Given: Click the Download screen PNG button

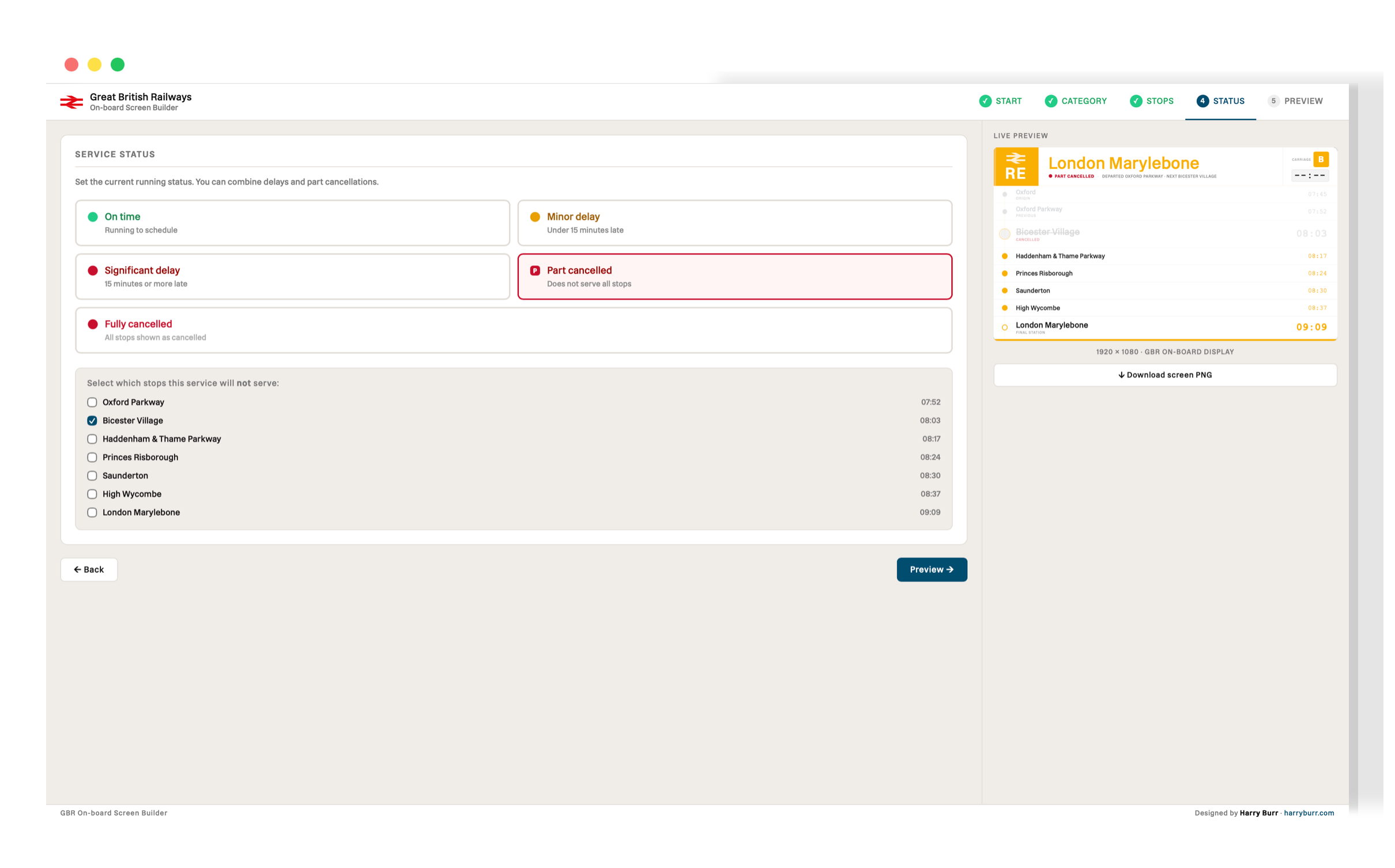Looking at the screenshot, I should click(x=1164, y=375).
